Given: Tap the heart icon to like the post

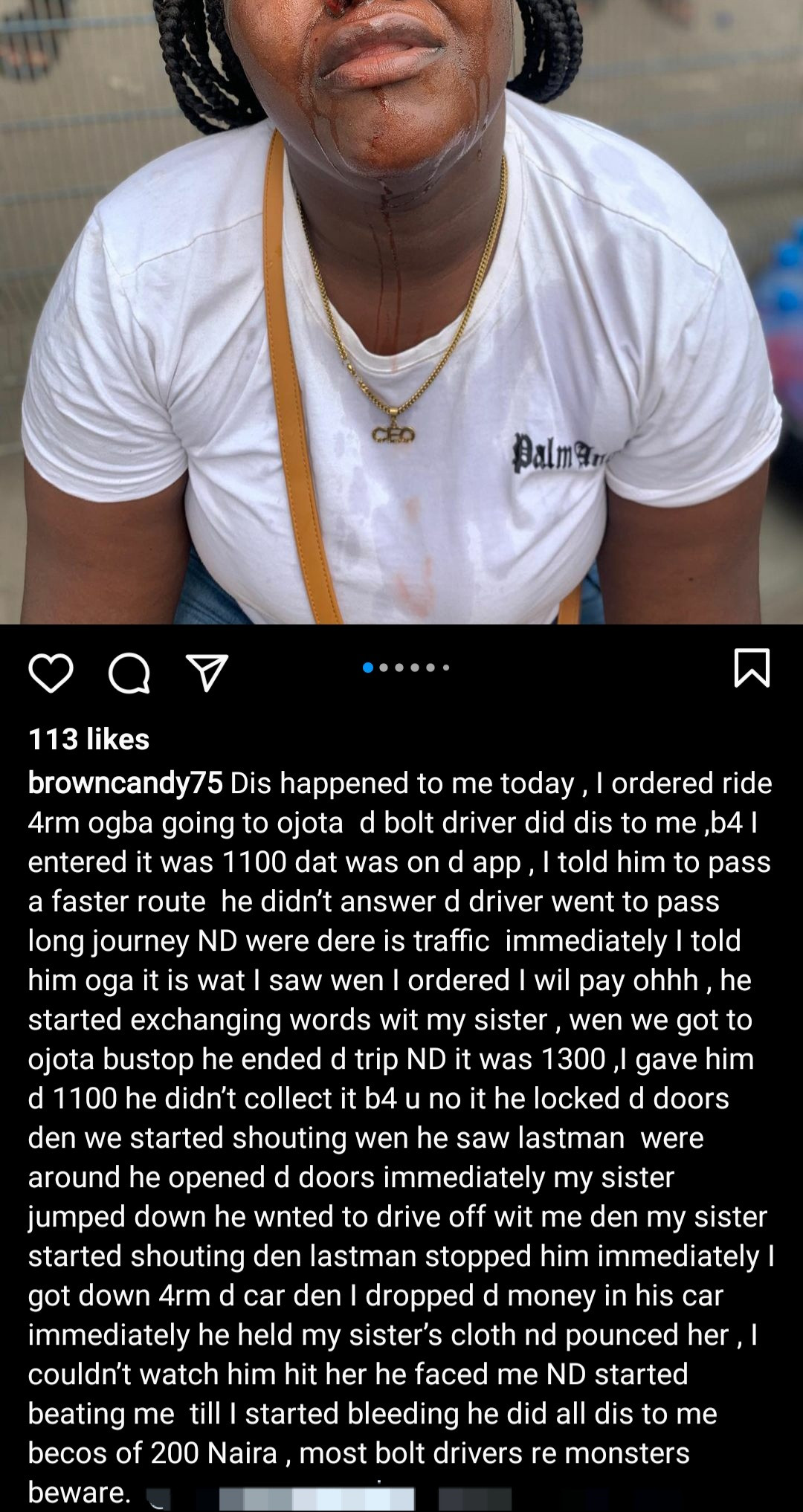Looking at the screenshot, I should (51, 673).
